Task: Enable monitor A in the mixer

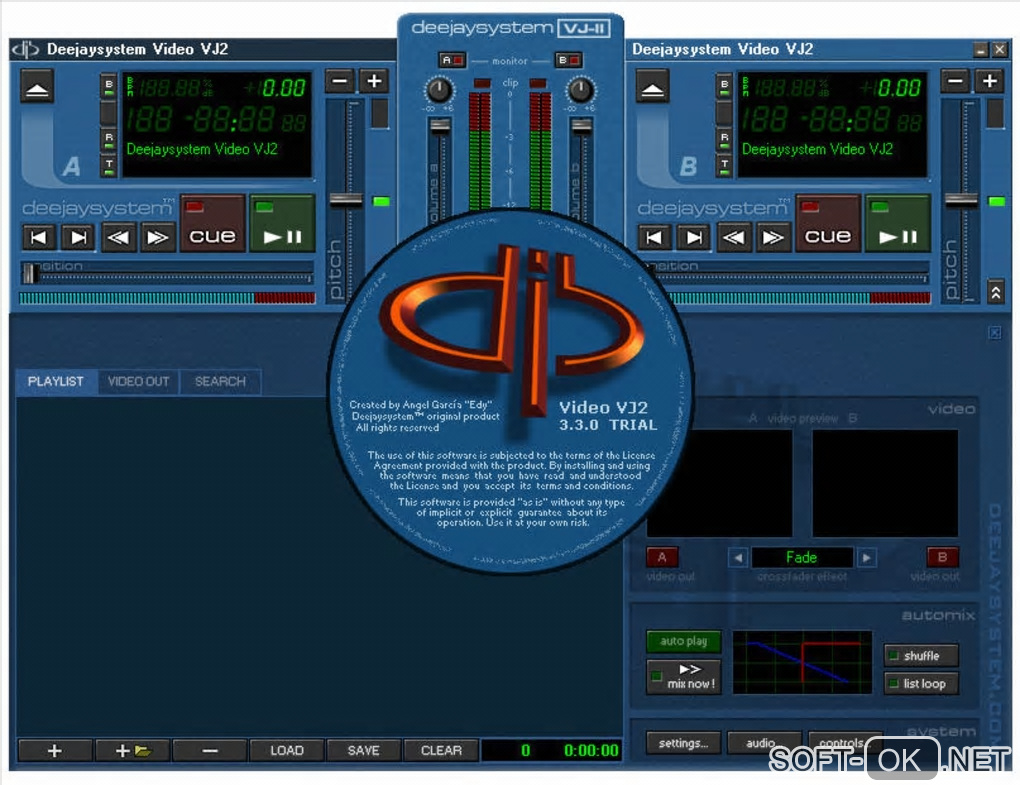Action: (452, 60)
